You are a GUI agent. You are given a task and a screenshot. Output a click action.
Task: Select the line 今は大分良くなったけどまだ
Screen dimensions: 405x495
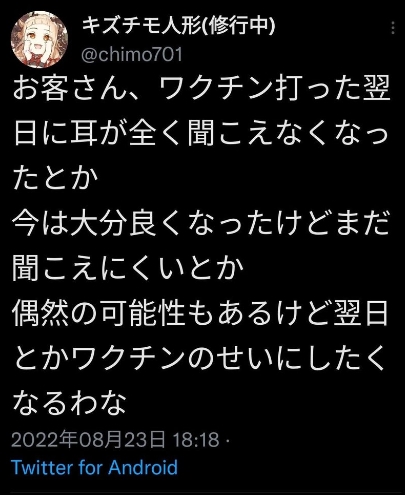click(x=201, y=223)
